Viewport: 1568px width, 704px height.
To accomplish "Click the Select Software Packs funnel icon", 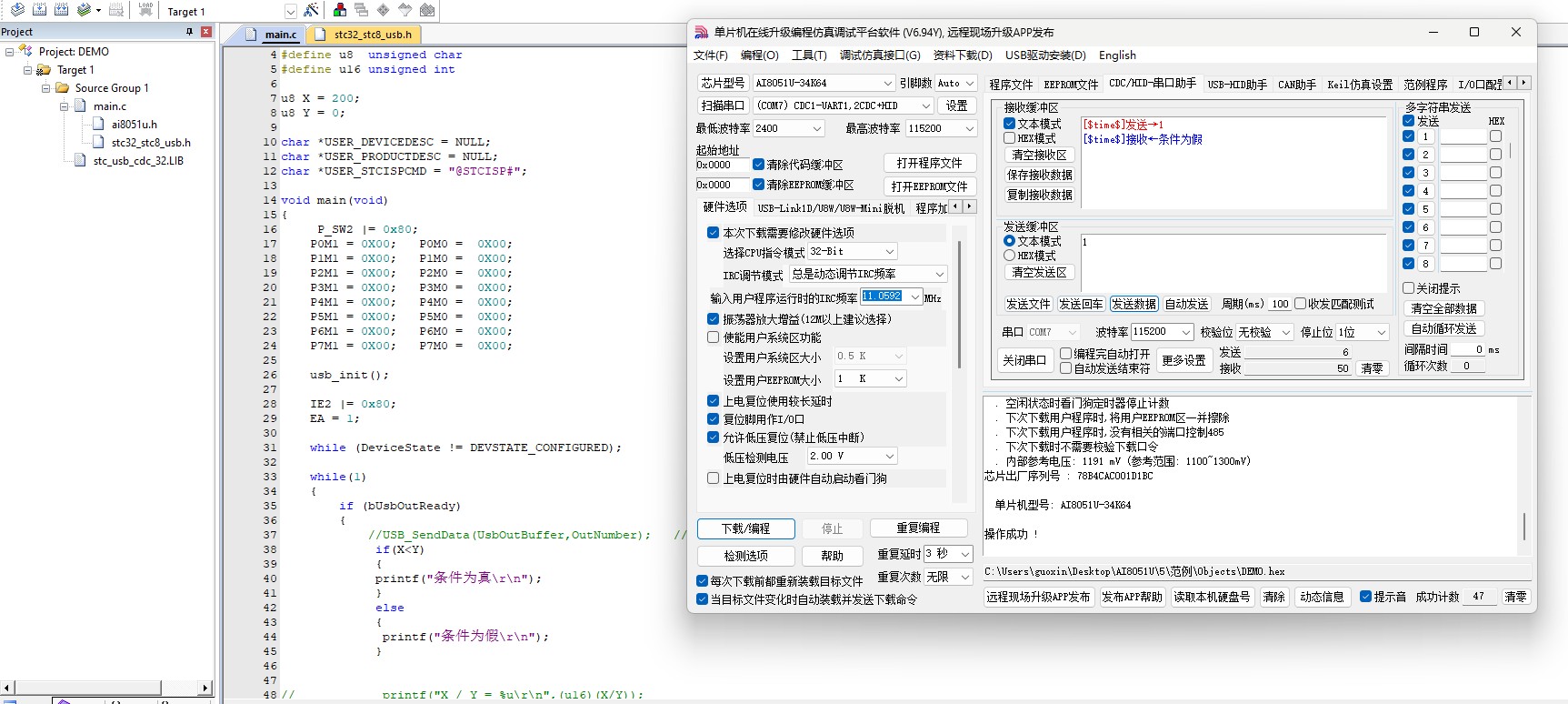I will click(x=404, y=10).
